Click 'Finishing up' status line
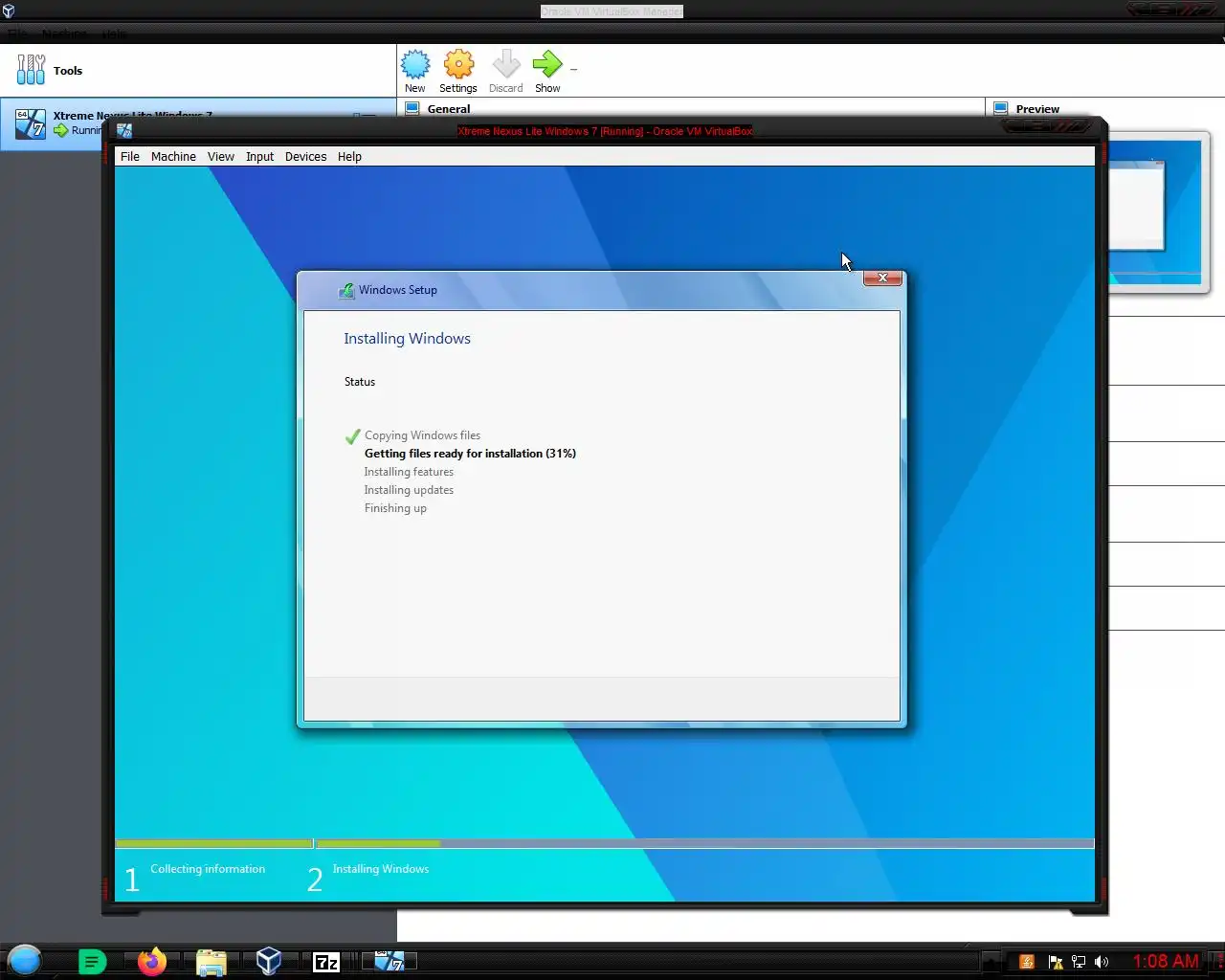The height and width of the screenshot is (980, 1225). point(395,508)
